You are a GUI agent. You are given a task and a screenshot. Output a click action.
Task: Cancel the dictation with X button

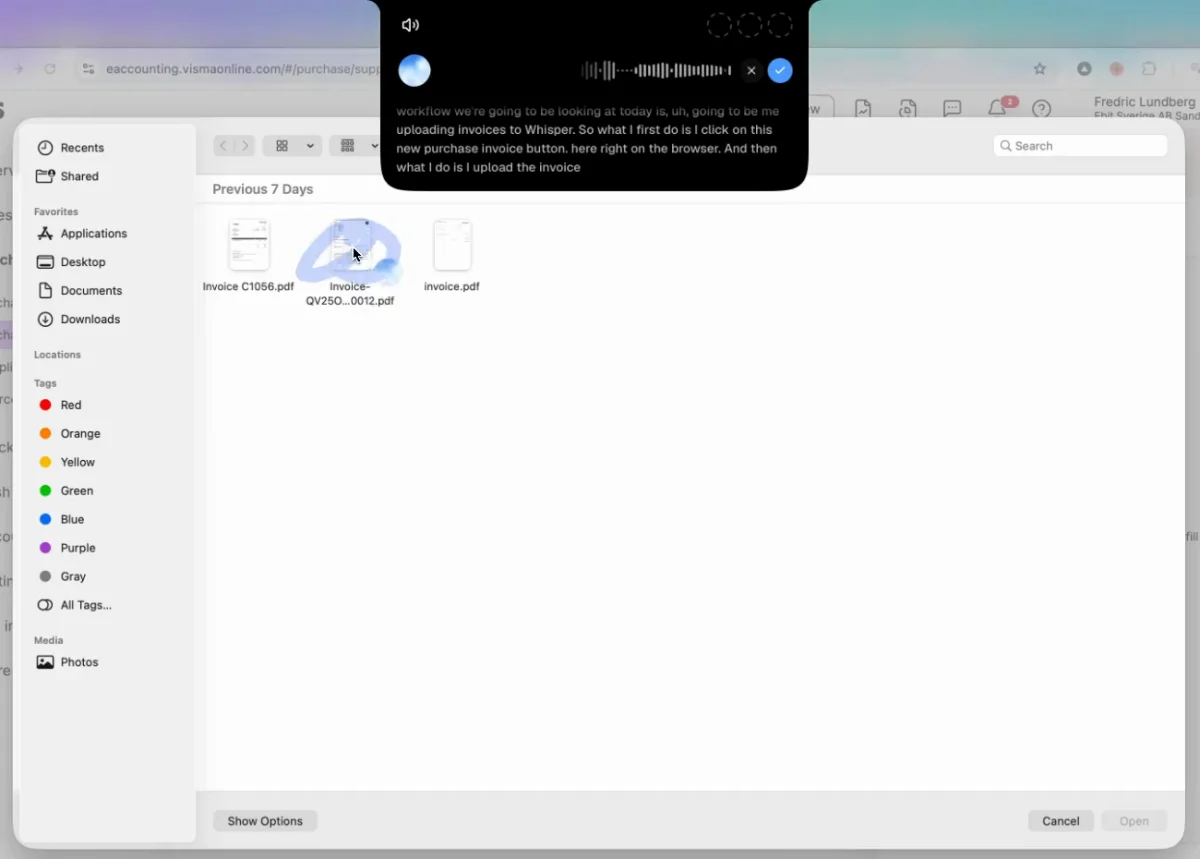[752, 71]
